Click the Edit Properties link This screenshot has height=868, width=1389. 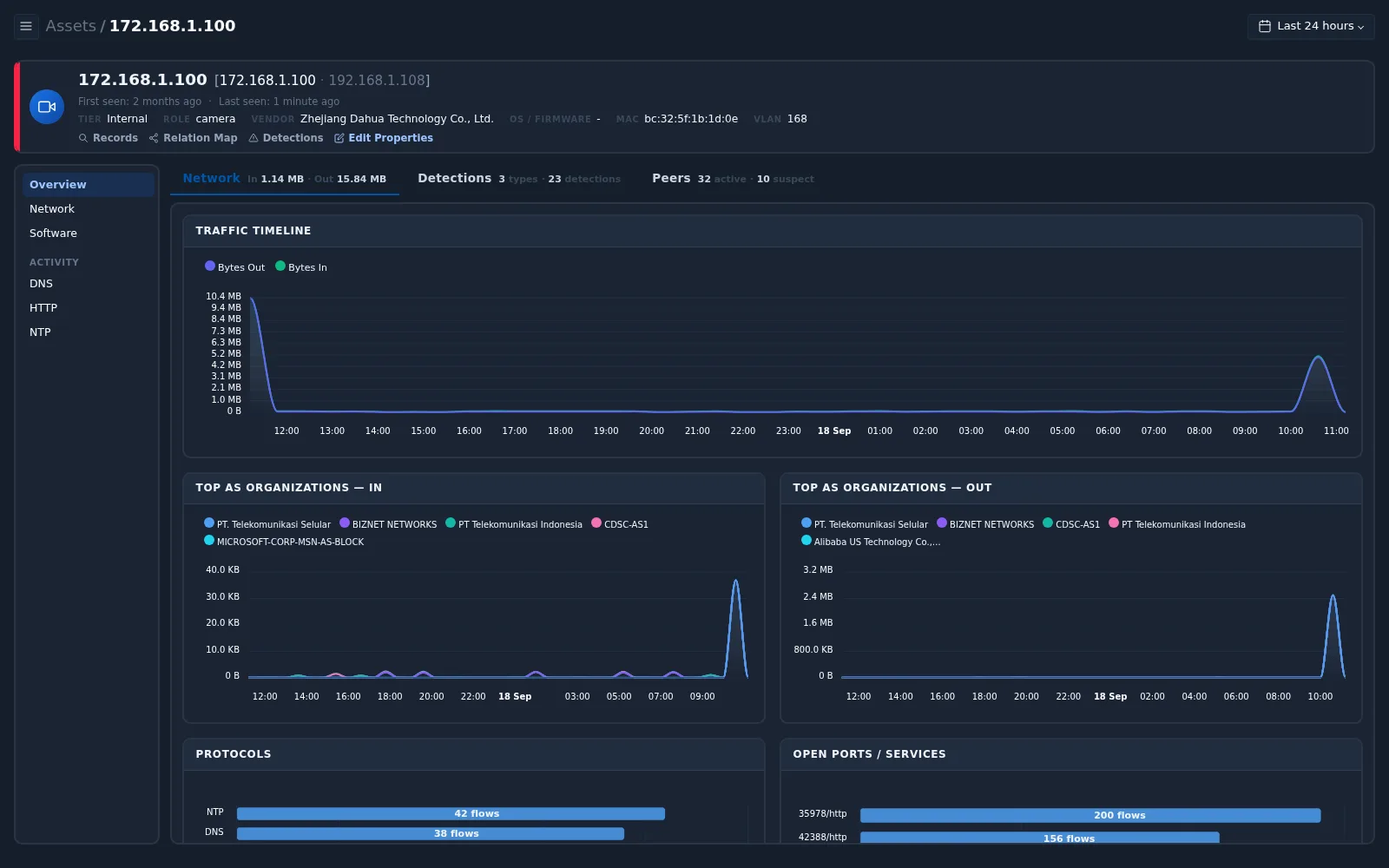pos(384,138)
